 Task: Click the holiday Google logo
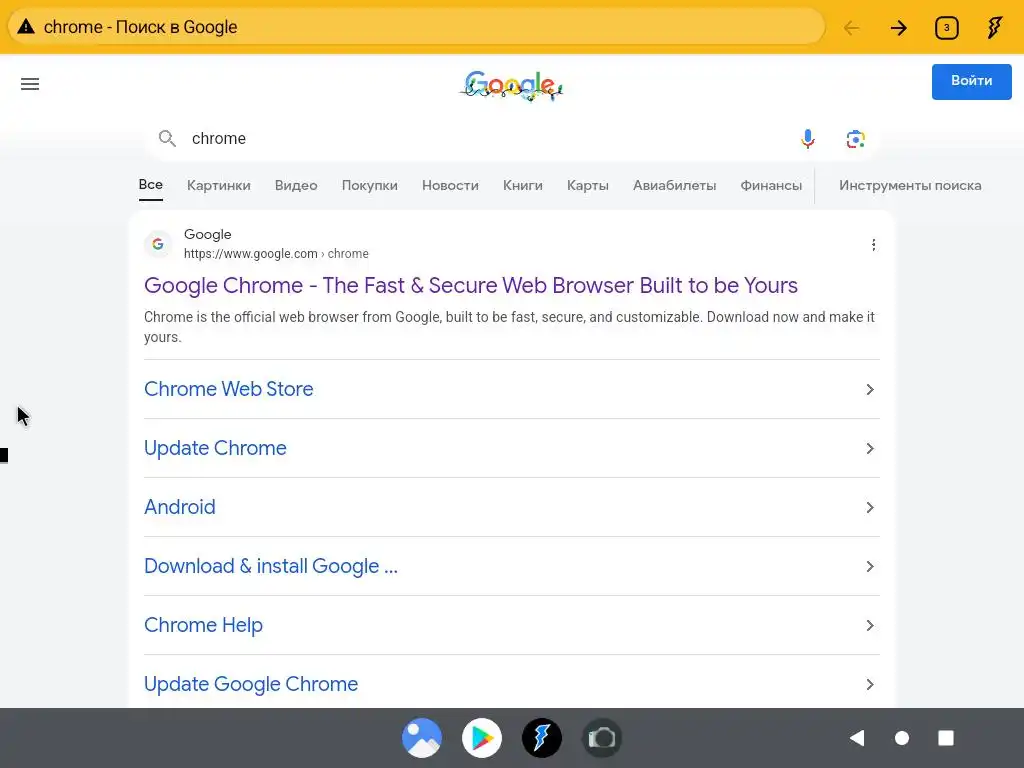tap(511, 86)
